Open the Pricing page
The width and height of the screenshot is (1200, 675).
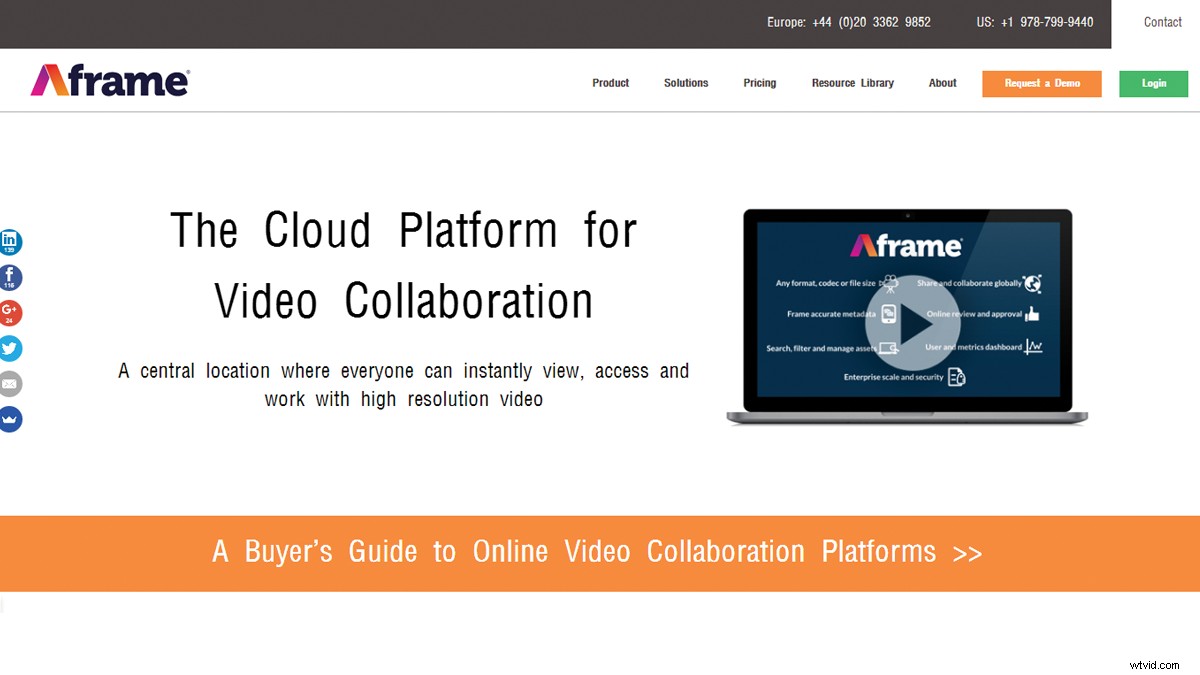point(759,84)
